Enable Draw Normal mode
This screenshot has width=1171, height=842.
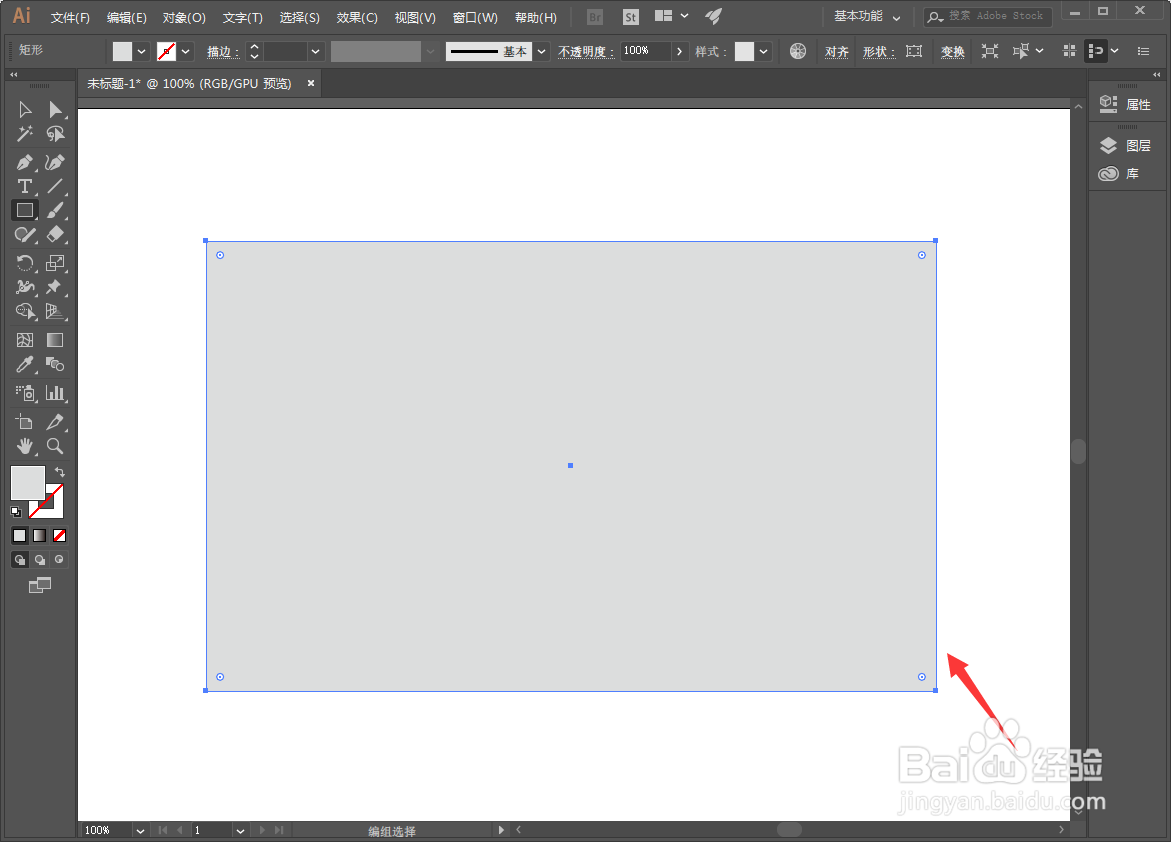(20, 560)
